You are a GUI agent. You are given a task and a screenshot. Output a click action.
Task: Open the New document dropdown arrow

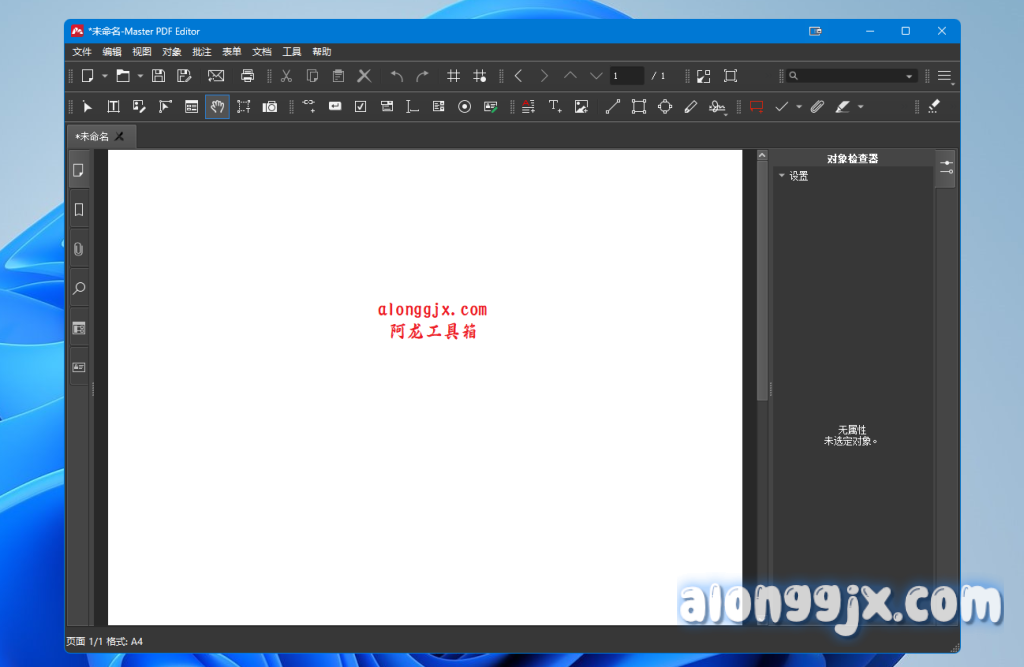(104, 76)
